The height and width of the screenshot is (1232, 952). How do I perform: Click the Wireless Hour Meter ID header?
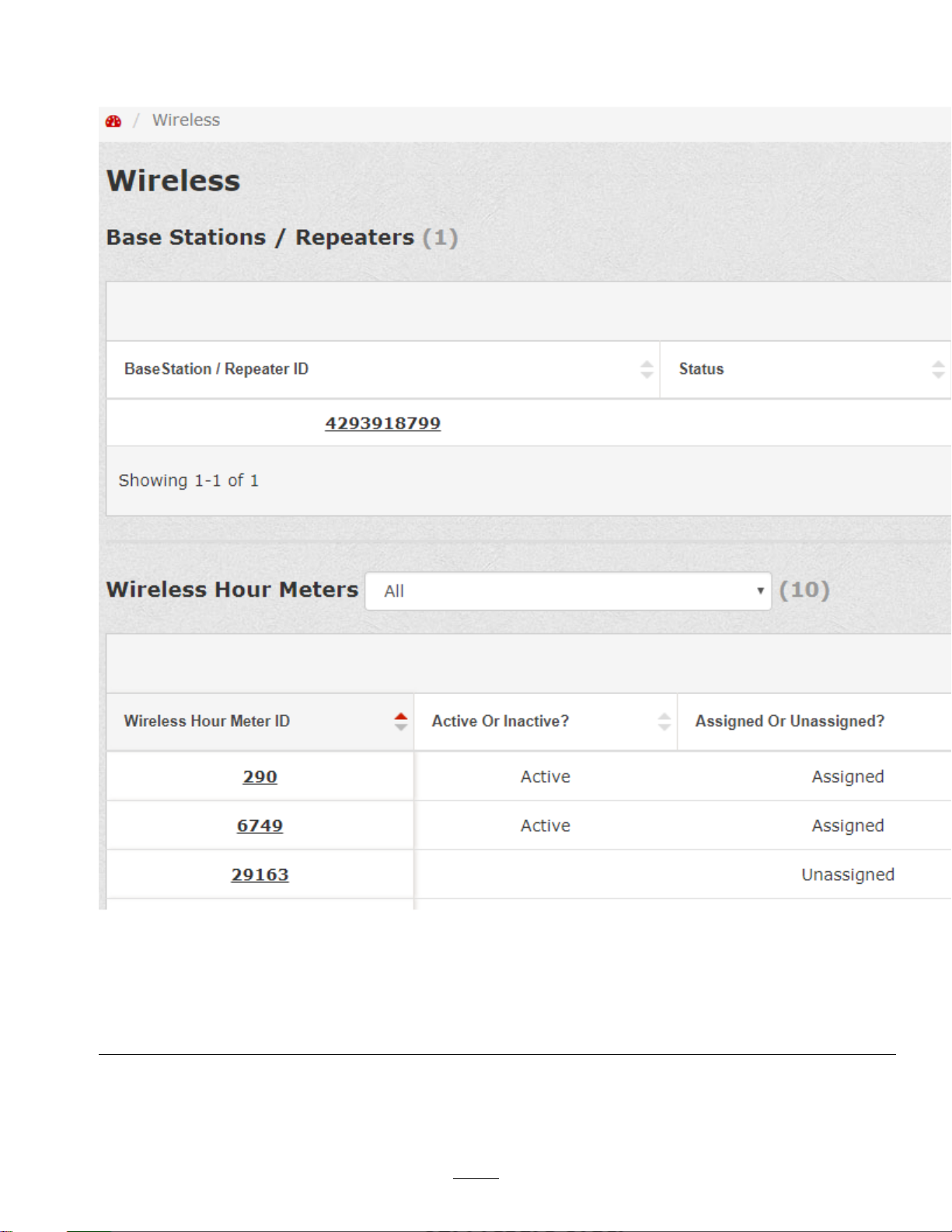207,721
